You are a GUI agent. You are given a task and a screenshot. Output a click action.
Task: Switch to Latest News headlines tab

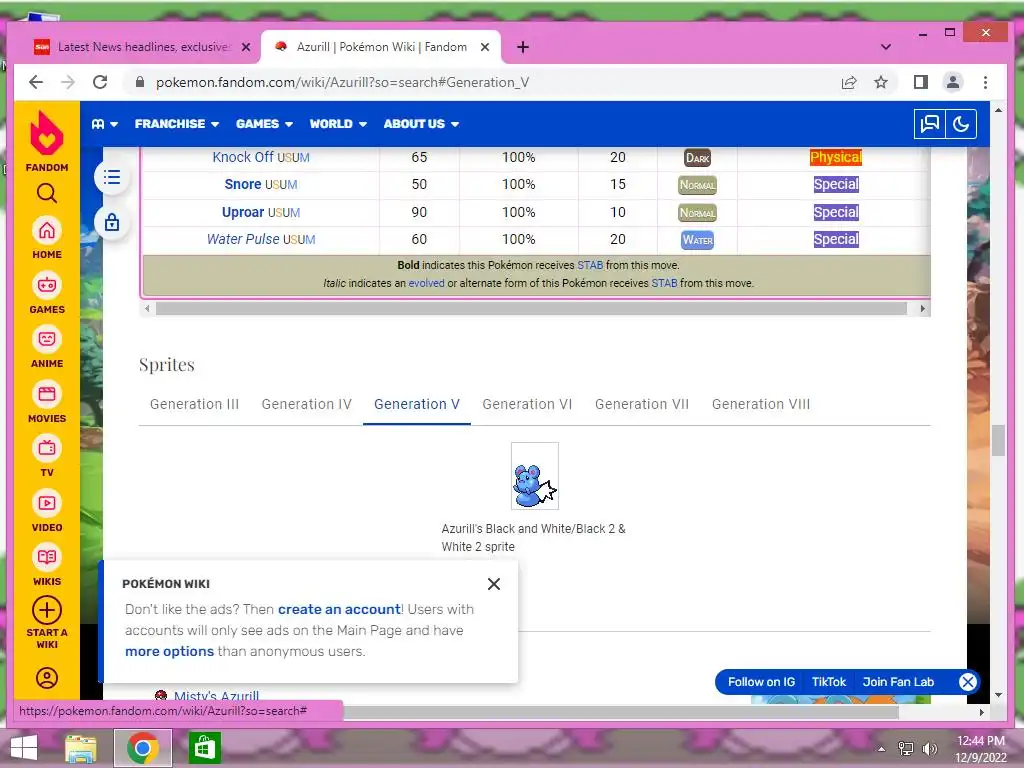142,47
